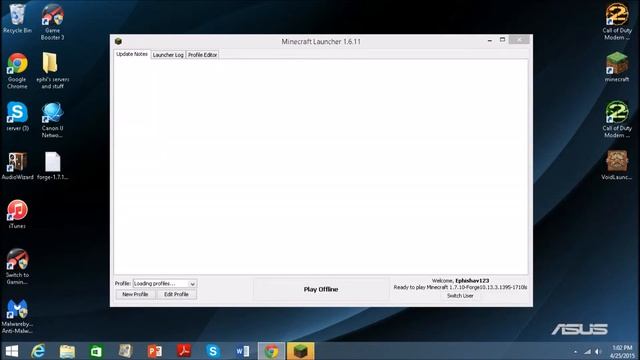Minimize the Minecraft Launcher window
Image resolution: width=640 pixels, height=360 pixels.
coord(489,40)
